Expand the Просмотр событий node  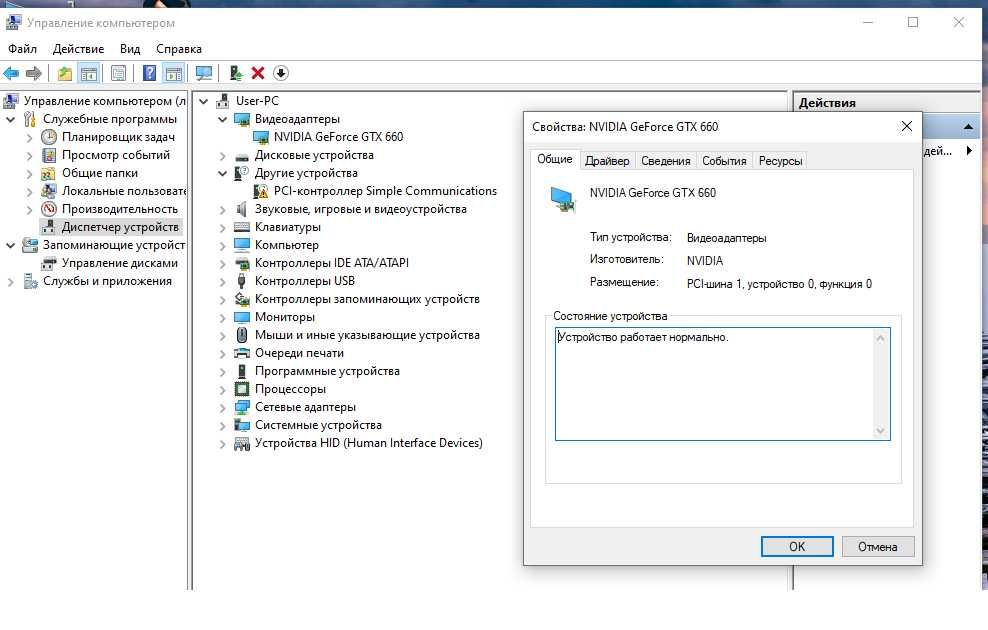tap(30, 155)
